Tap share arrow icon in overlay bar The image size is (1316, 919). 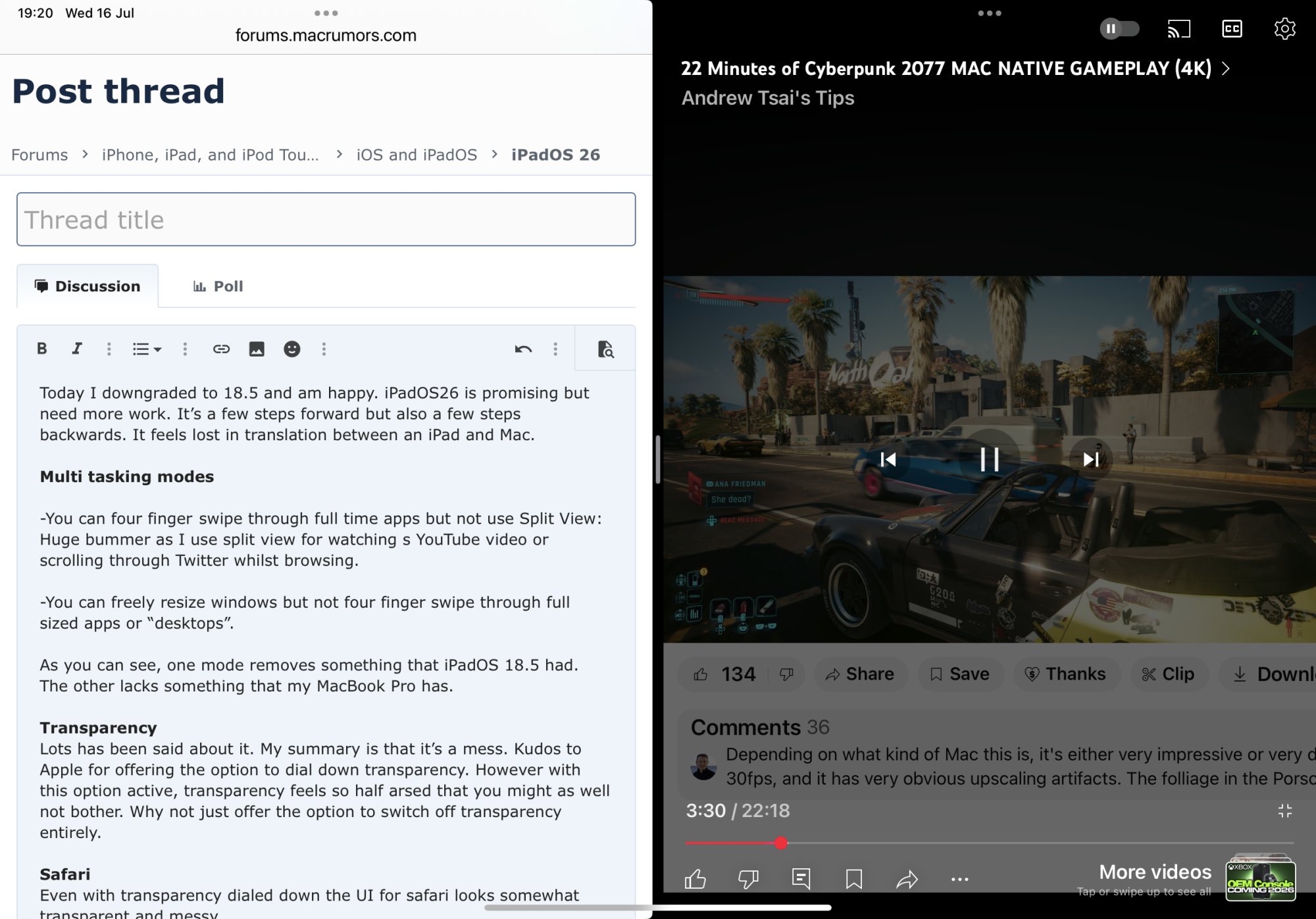pos(907,879)
